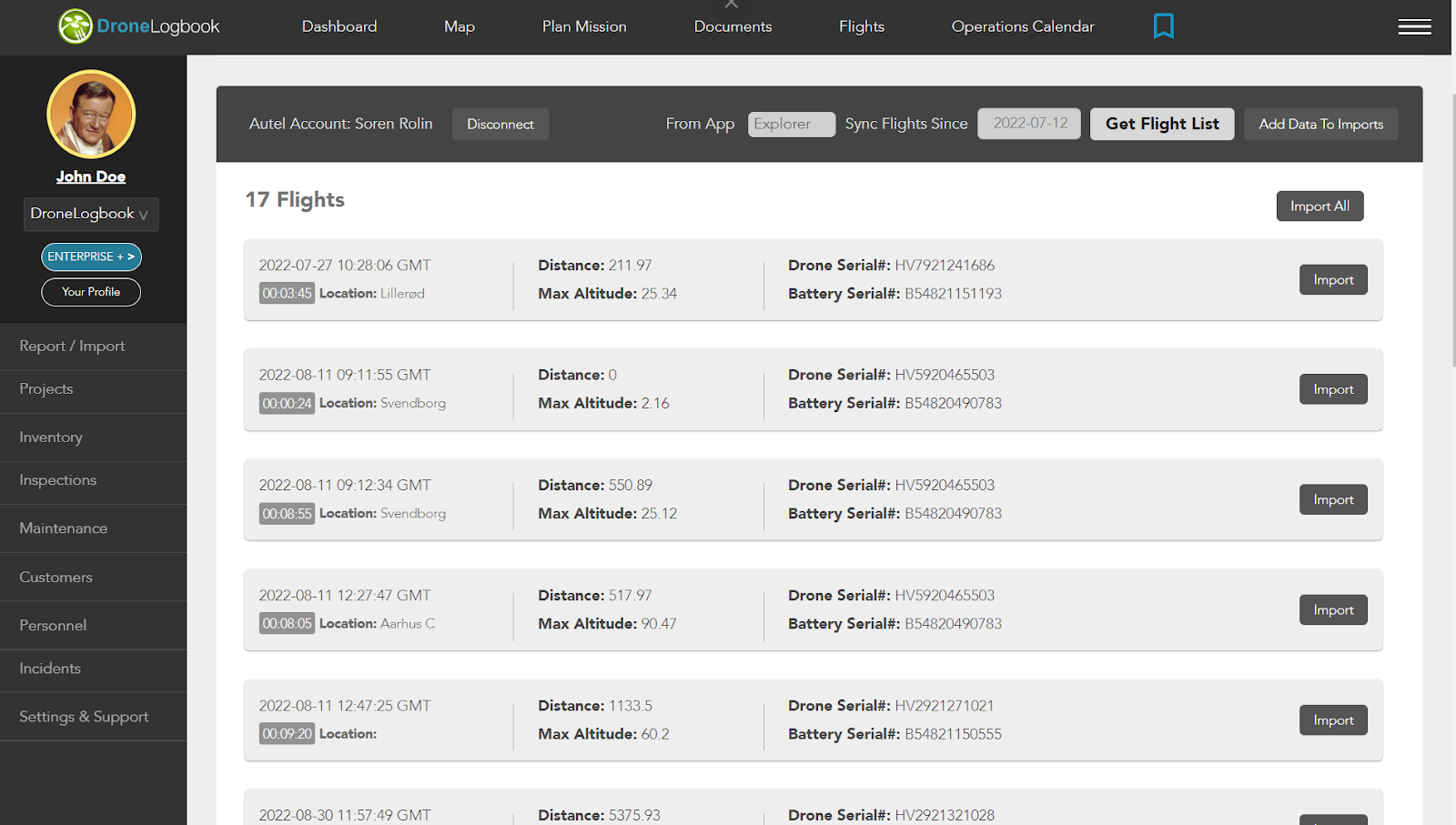Go to the Map menu
This screenshot has height=825, width=1456.
pos(460,26)
